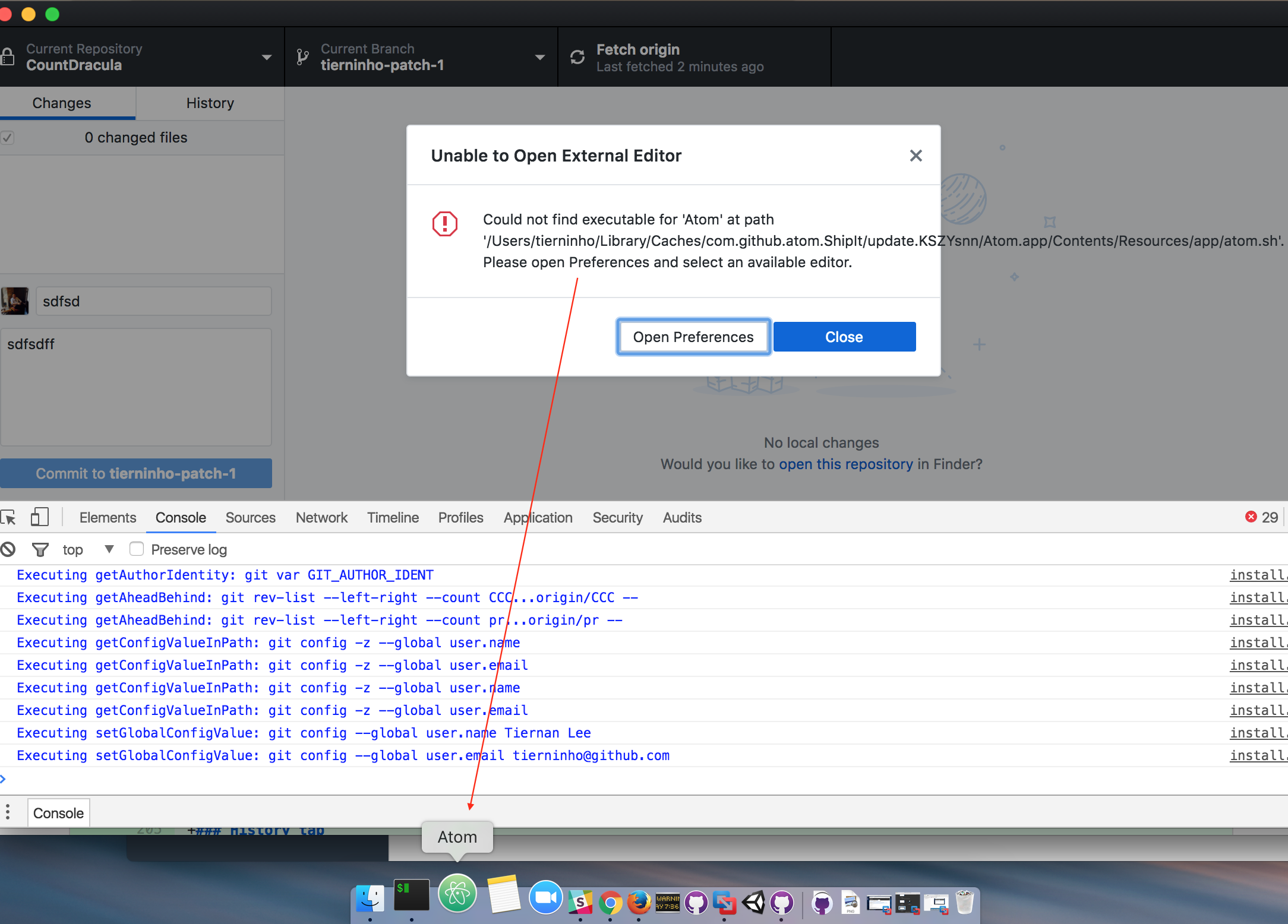Clear the console with the clear icon
This screenshot has height=924, width=1288.
point(8,549)
